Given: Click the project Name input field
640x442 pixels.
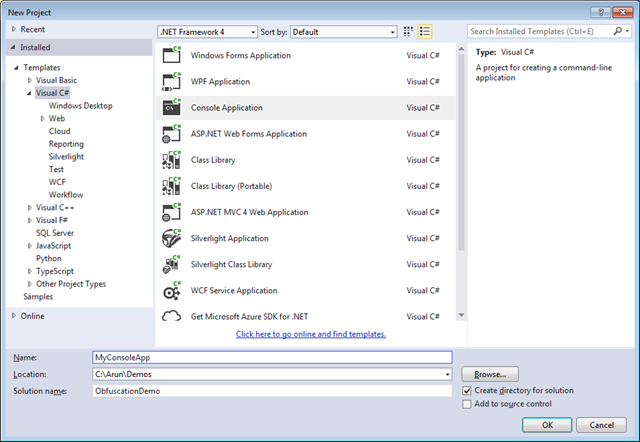Looking at the screenshot, I should [270, 357].
